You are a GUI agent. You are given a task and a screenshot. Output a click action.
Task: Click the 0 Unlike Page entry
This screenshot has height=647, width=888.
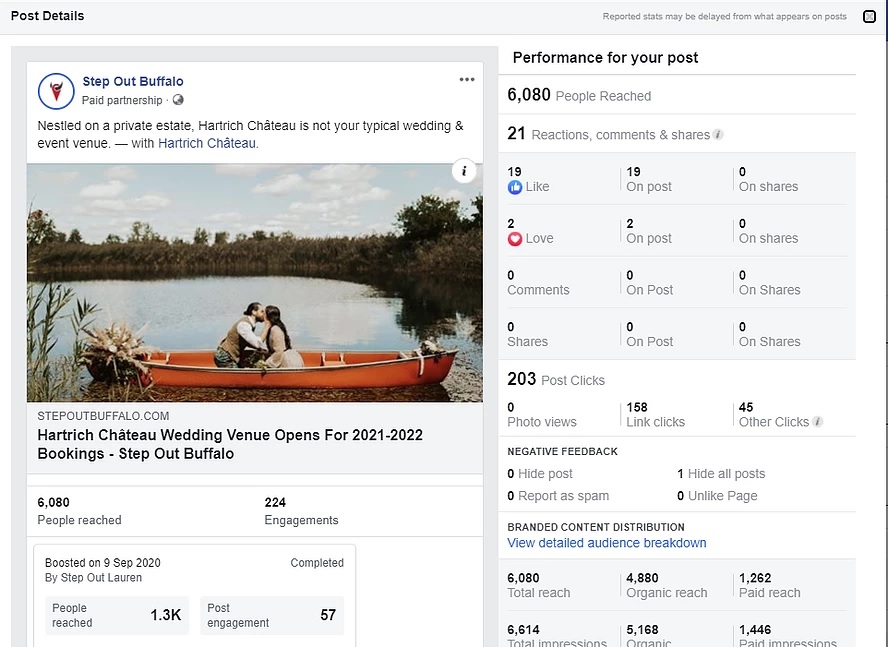point(717,496)
